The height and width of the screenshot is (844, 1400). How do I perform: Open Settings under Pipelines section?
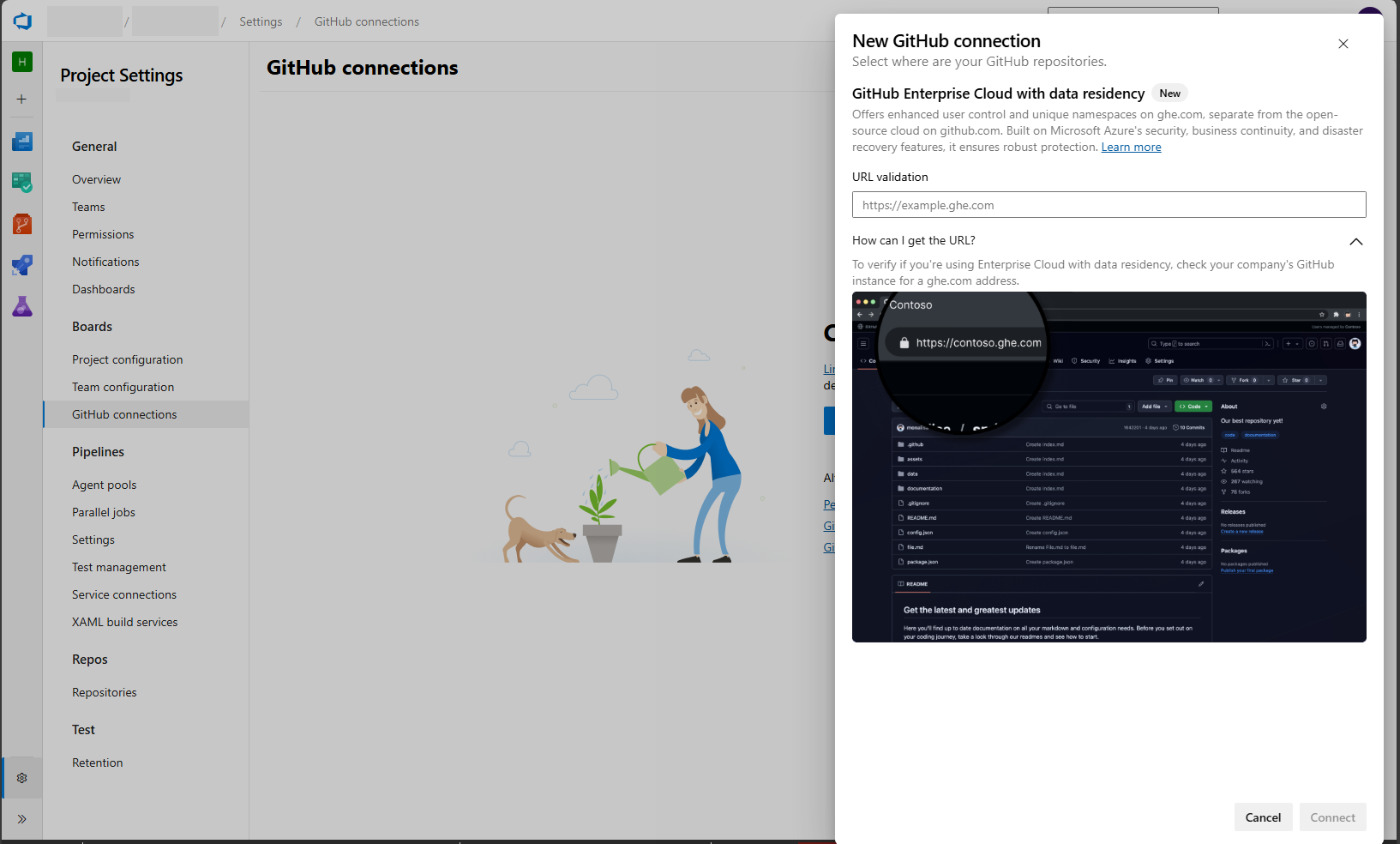click(93, 540)
